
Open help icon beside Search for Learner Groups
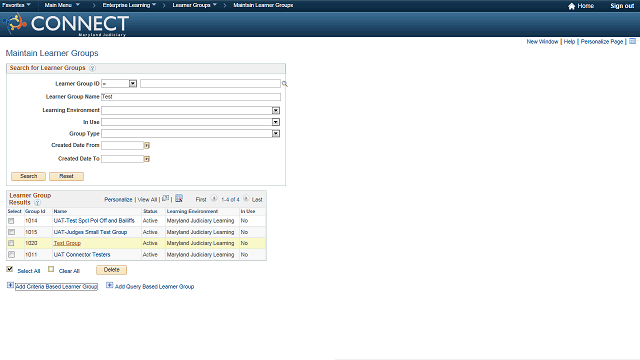[x=92, y=68]
